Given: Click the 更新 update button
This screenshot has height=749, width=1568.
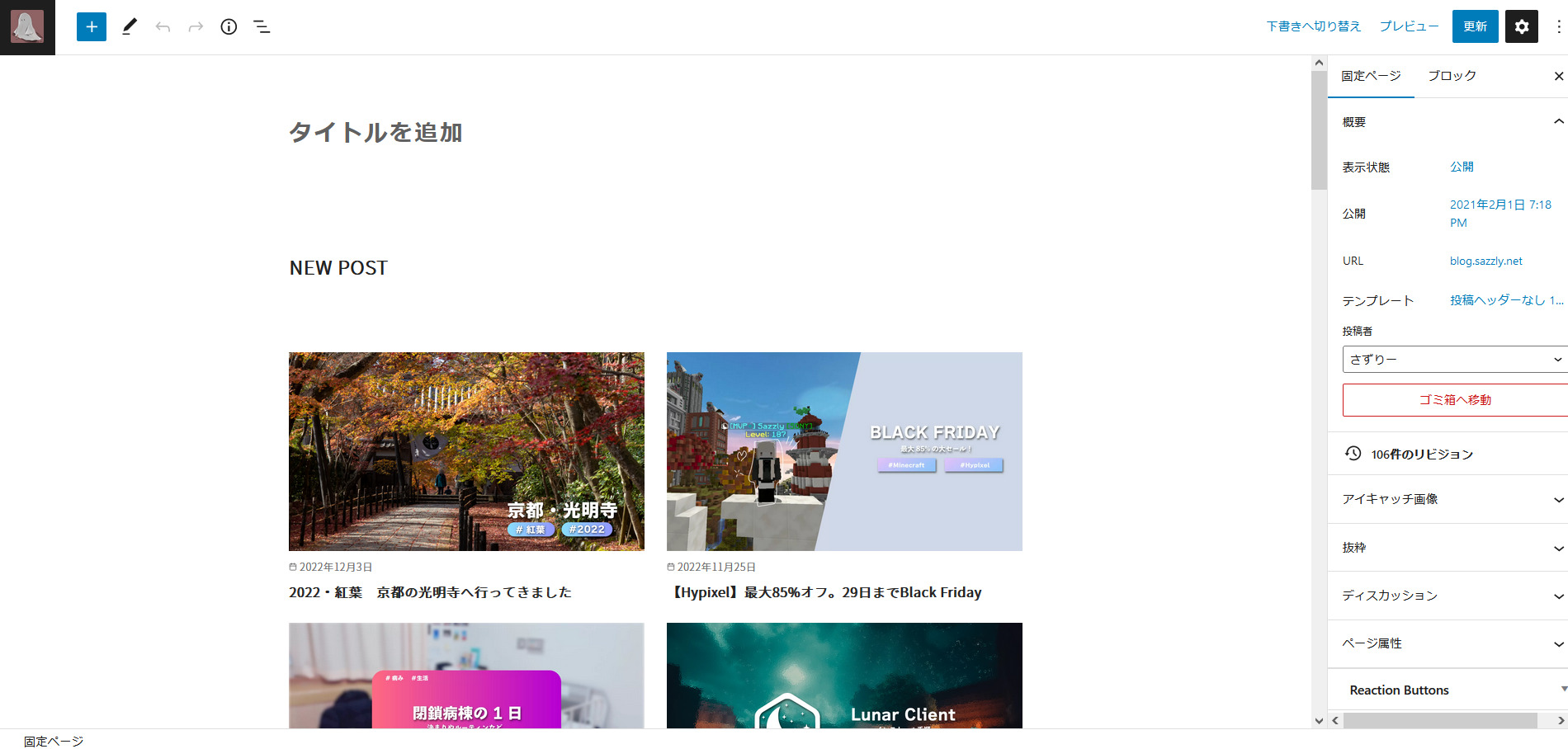Looking at the screenshot, I should pyautogui.click(x=1476, y=26).
